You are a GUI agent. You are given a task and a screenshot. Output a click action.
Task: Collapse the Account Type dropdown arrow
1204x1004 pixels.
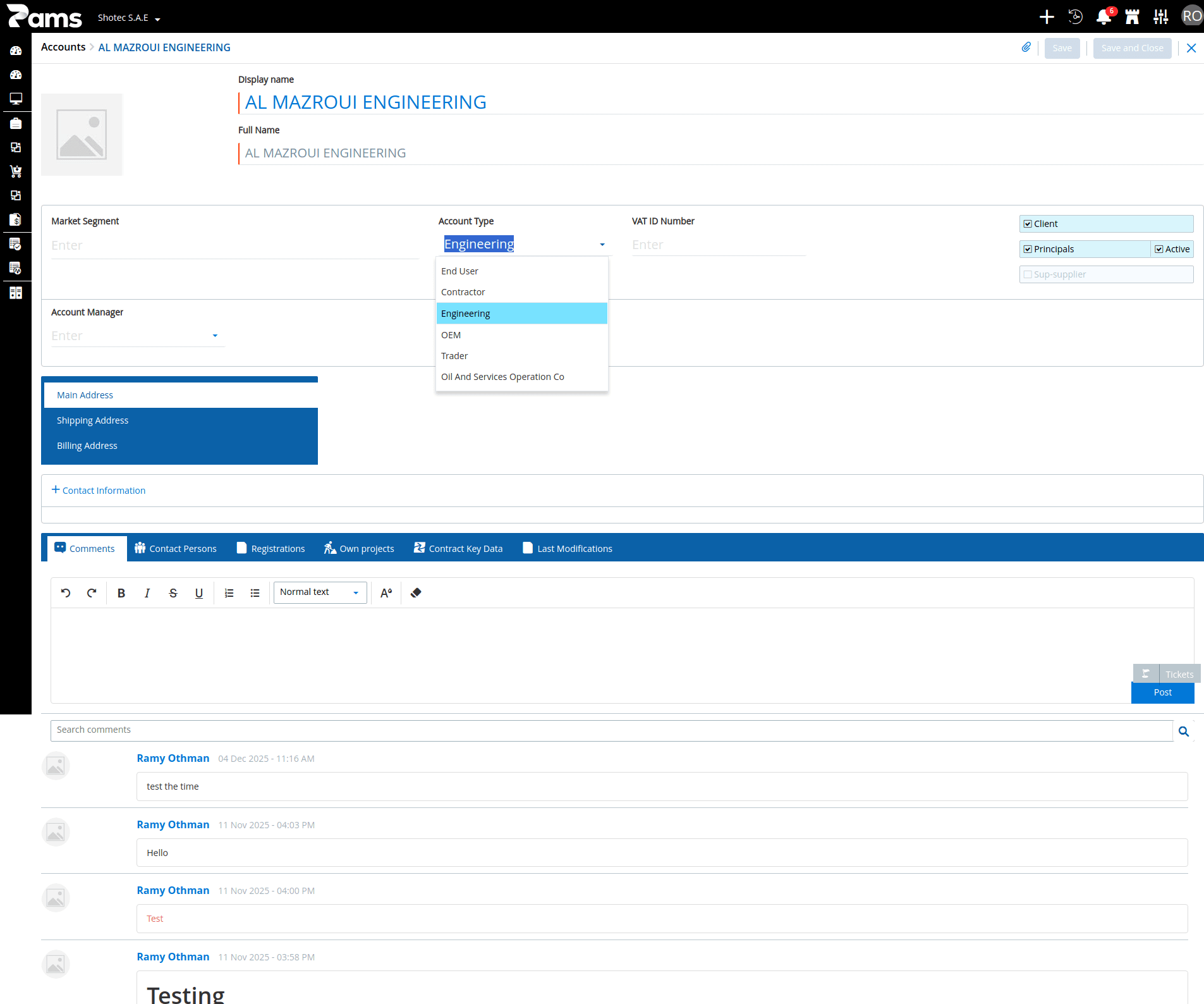click(x=602, y=245)
